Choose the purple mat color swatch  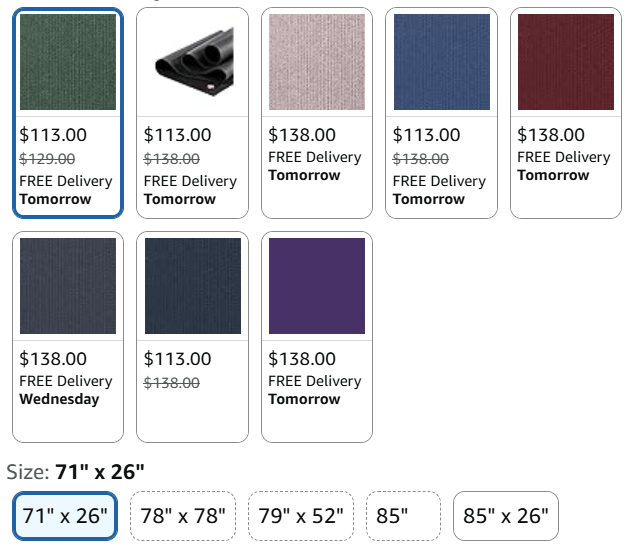[316, 286]
